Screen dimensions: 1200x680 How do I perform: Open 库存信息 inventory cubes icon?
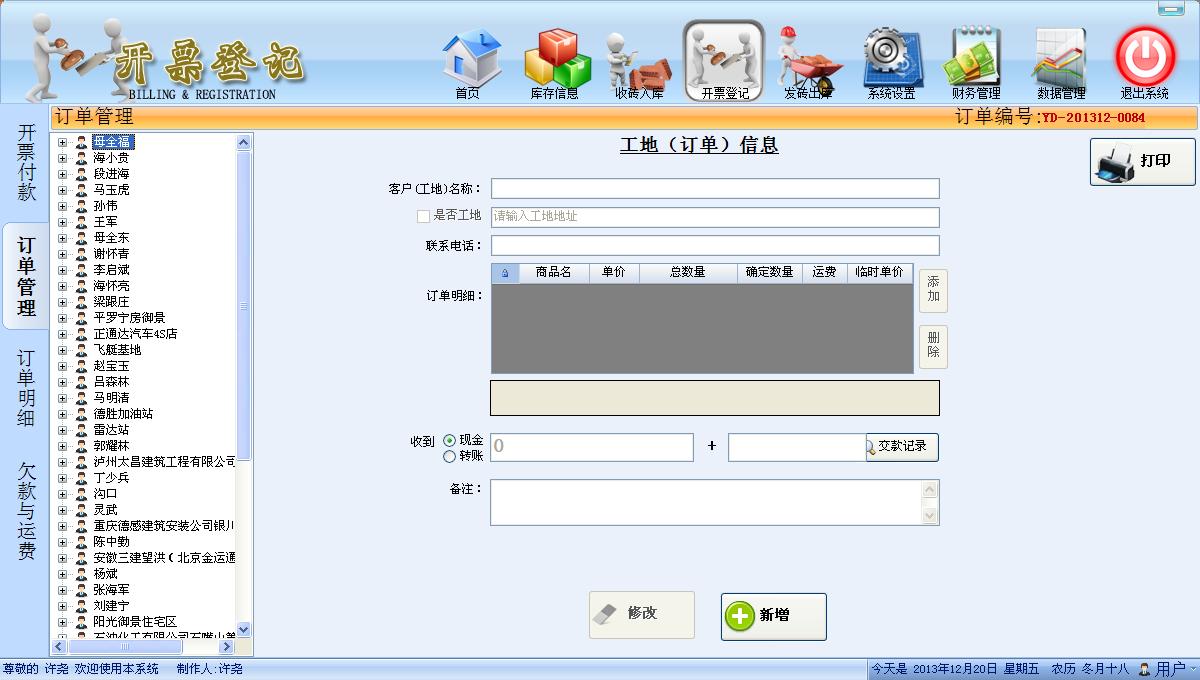(x=557, y=60)
